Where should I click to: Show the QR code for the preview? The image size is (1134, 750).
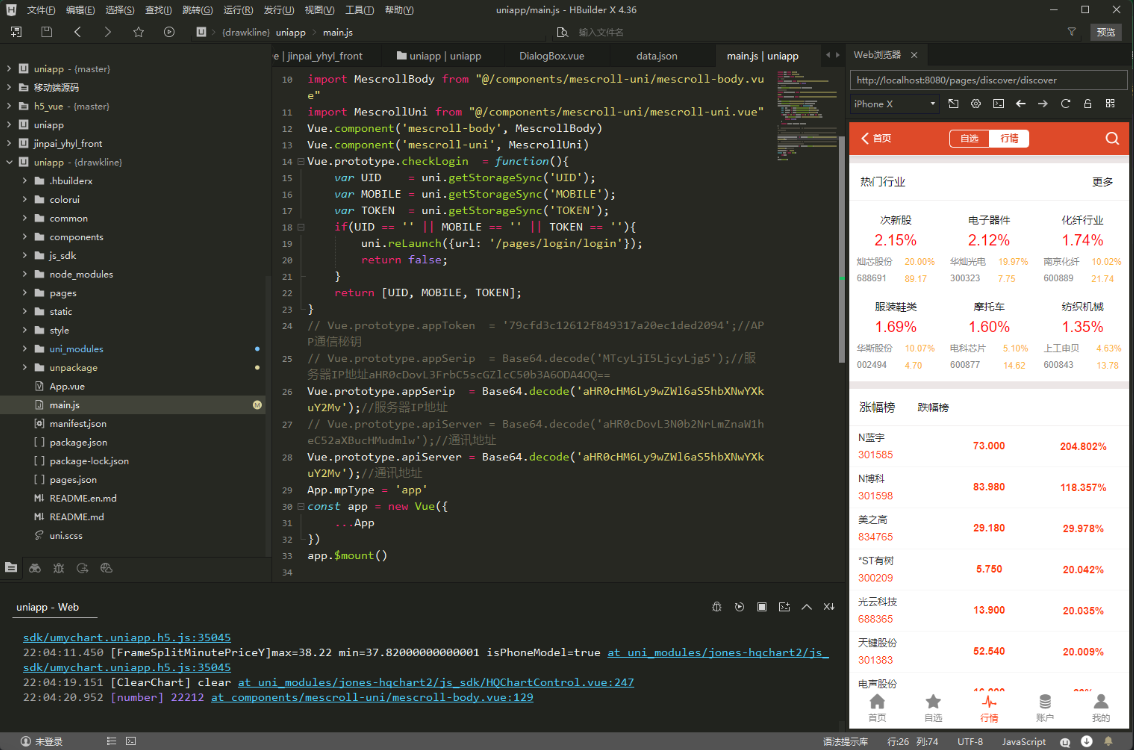1110,103
